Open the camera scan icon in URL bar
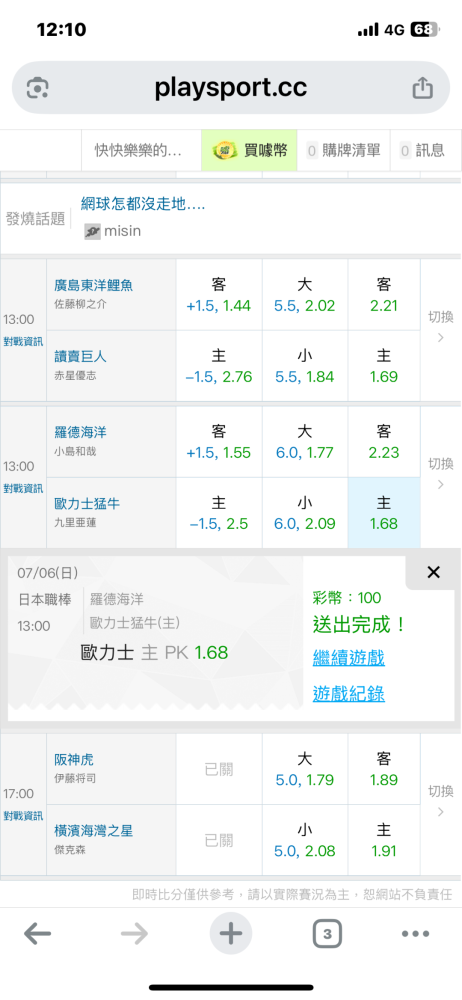The image size is (462, 1000). click(x=38, y=88)
